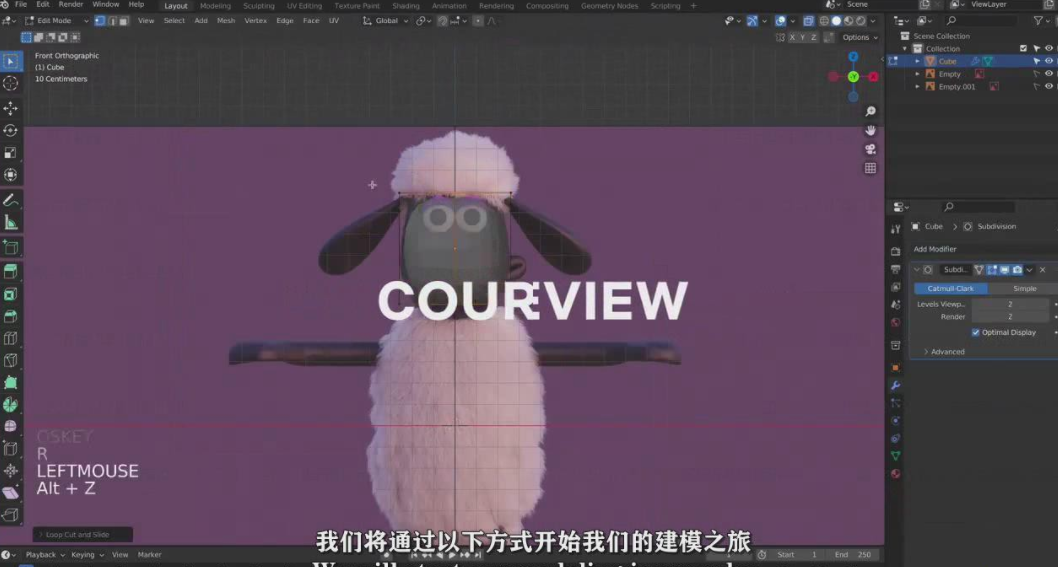The width and height of the screenshot is (1058, 567).
Task: Activate the 3D Cursor tool
Action: (11, 84)
